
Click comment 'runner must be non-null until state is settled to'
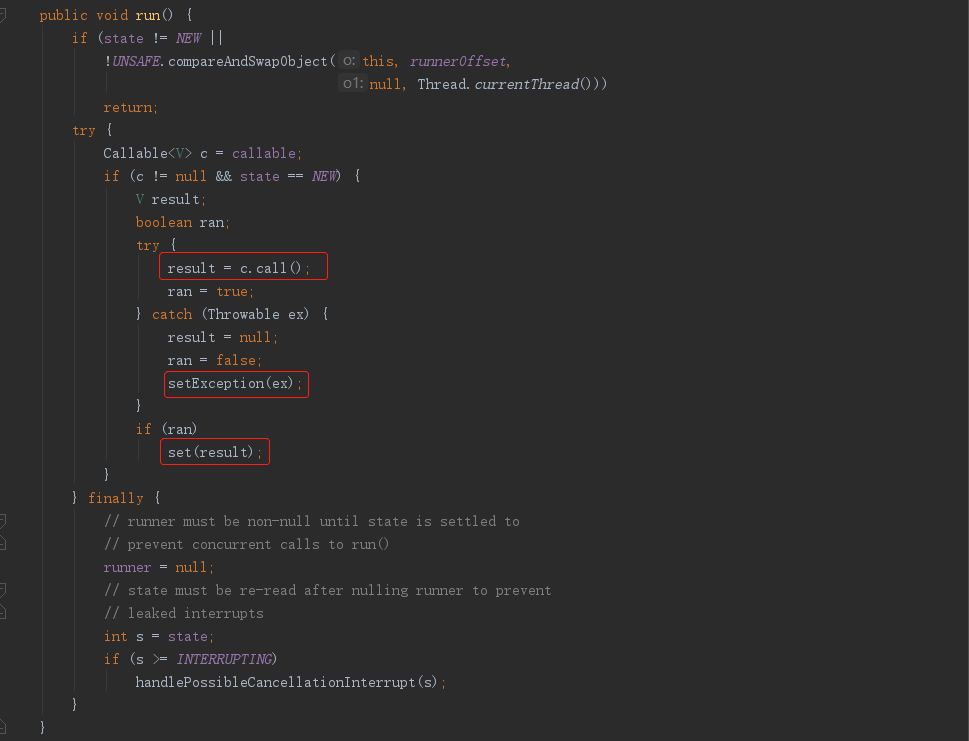[x=311, y=522]
